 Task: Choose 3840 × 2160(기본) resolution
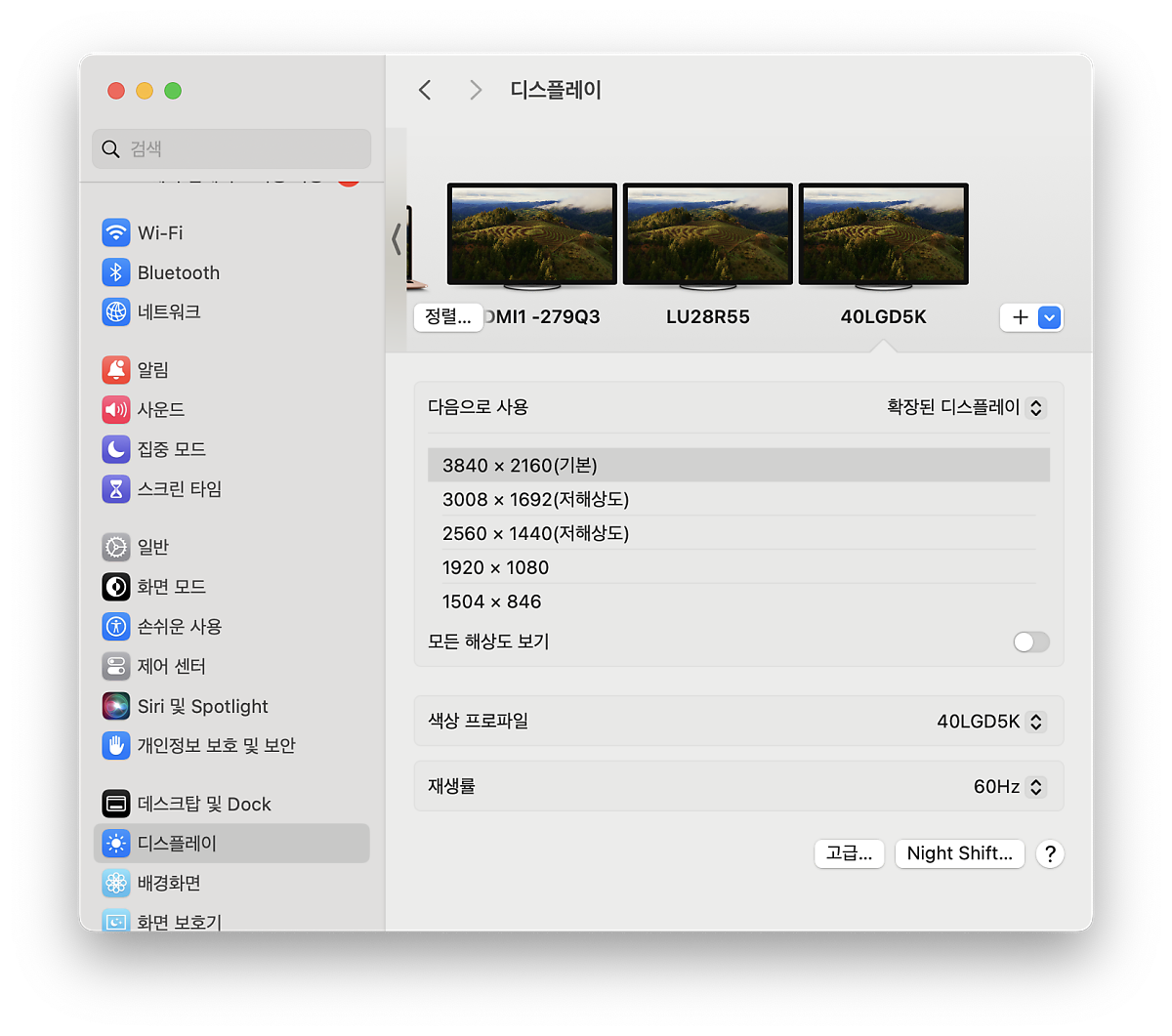coord(738,465)
